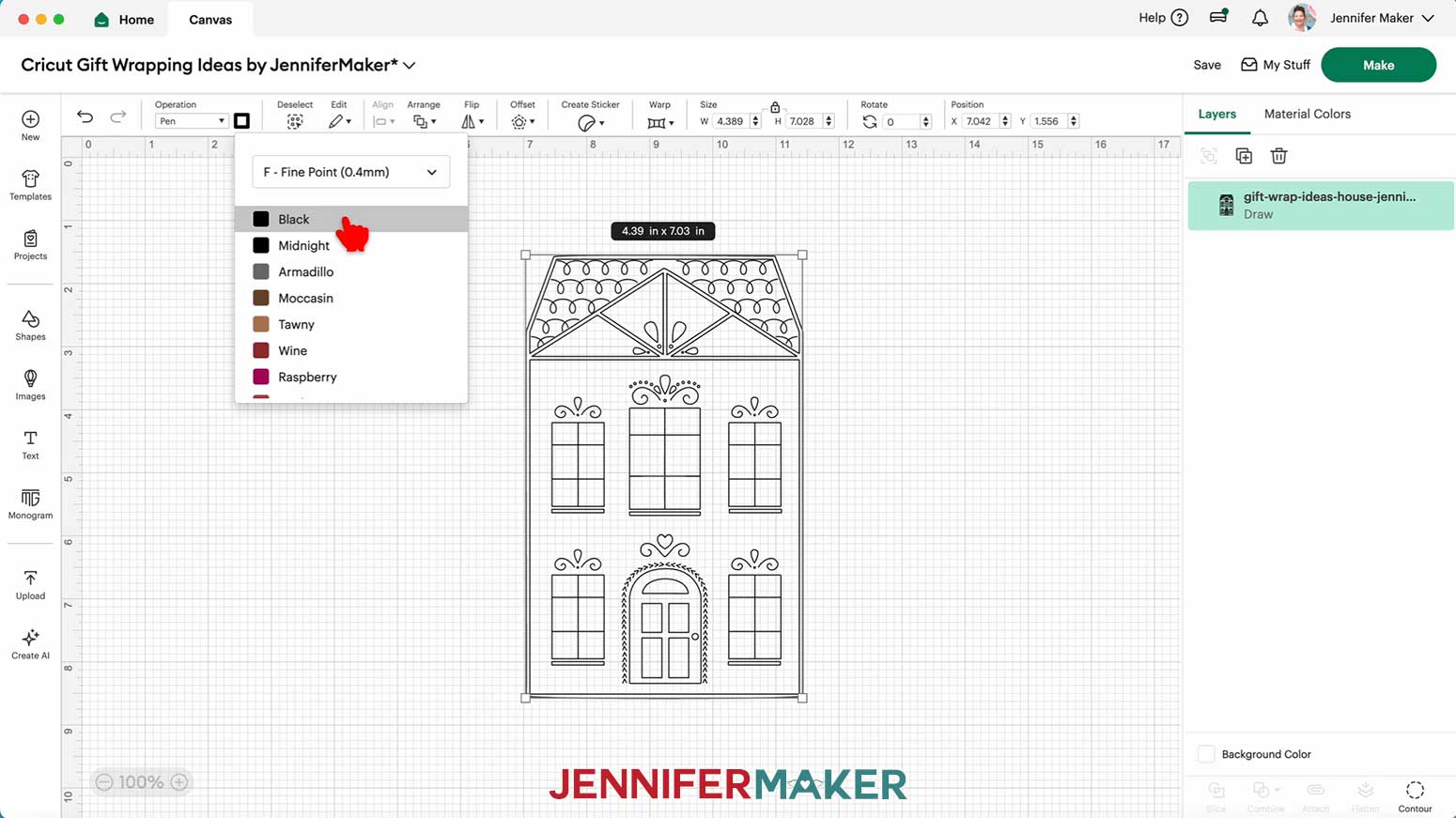The image size is (1456, 818).
Task: Select the Text tool
Action: [30, 439]
